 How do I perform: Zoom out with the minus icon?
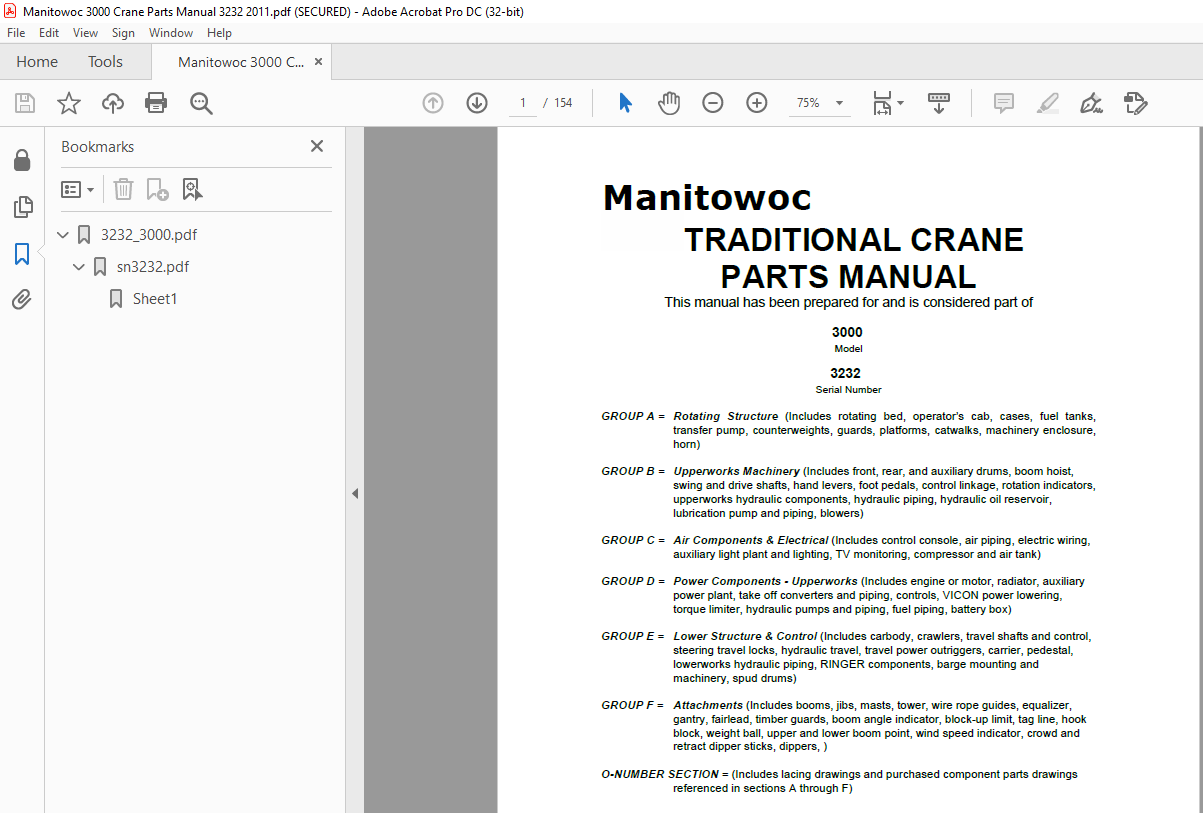(x=712, y=103)
